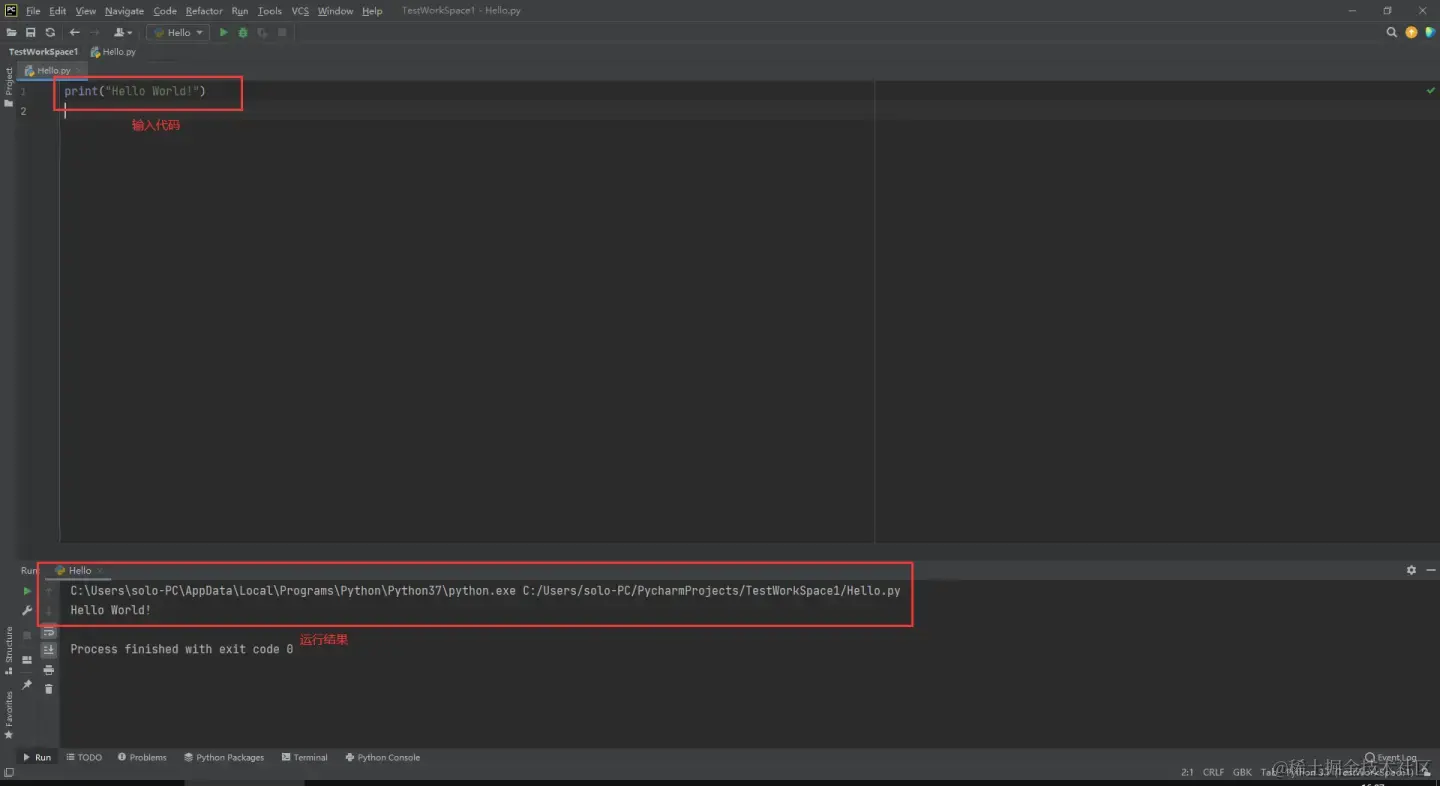Click TestWorkSpace1 breadcrumb
Viewport: 1440px width, 786px height.
click(x=43, y=52)
